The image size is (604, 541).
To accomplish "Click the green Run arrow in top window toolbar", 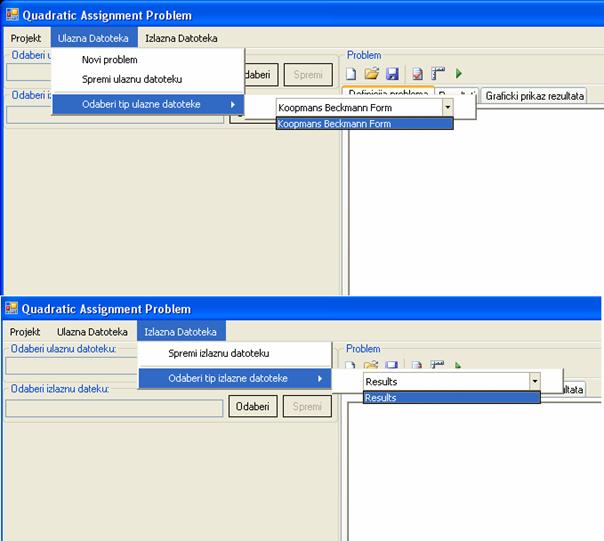I will coord(458,73).
